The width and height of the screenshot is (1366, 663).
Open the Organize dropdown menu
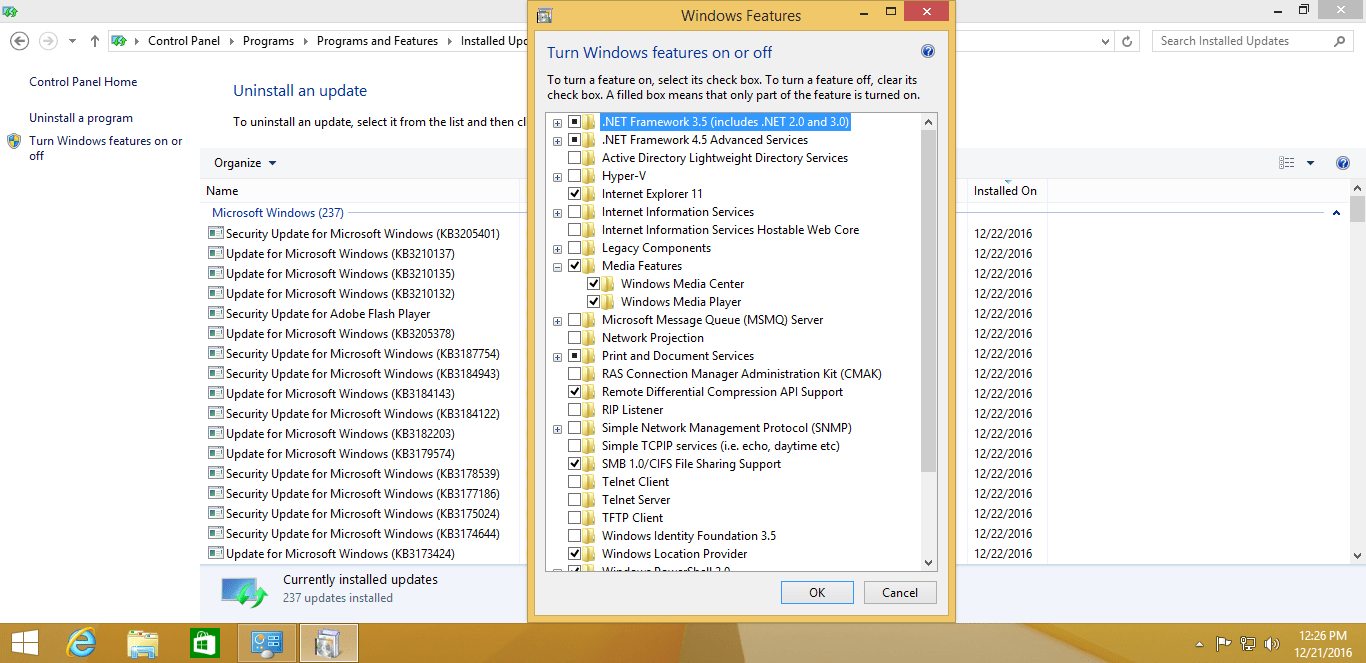[245, 163]
